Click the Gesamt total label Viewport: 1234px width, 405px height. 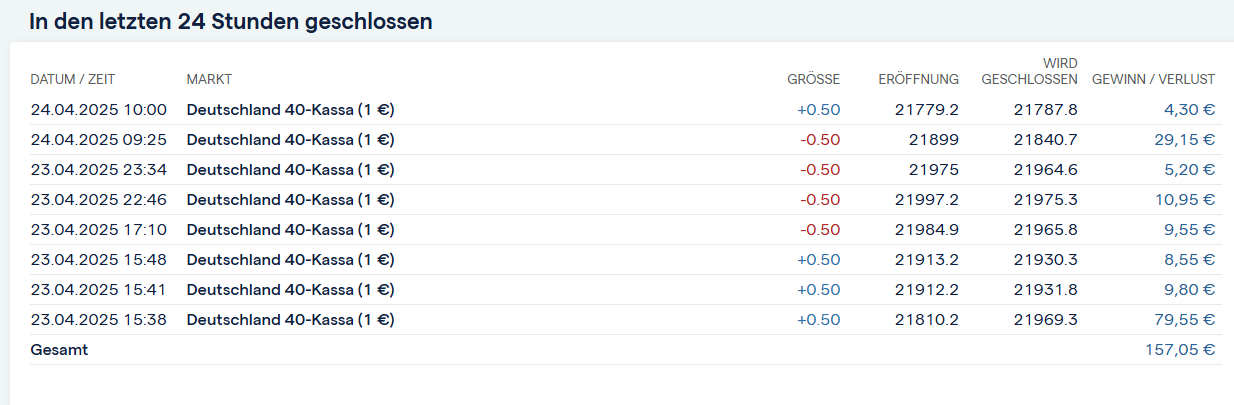coord(59,350)
